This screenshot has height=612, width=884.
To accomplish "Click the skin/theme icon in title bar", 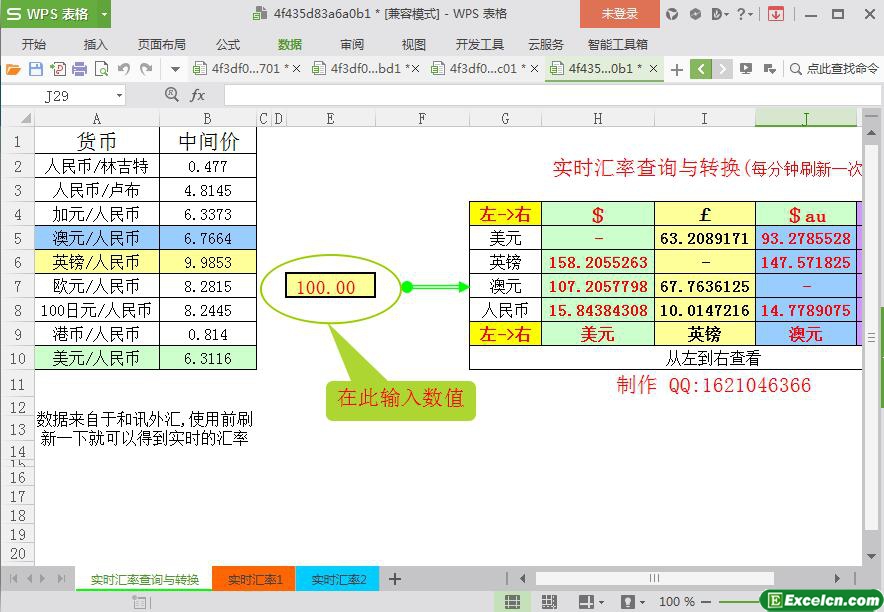I will (x=671, y=14).
